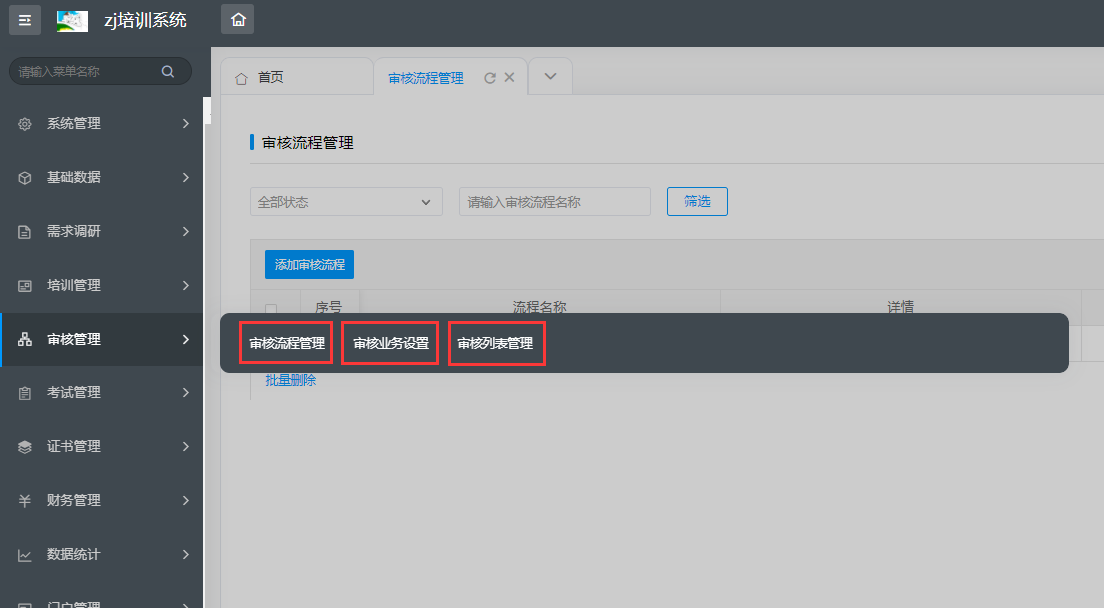Tick the table header select-all checkbox

(271, 308)
